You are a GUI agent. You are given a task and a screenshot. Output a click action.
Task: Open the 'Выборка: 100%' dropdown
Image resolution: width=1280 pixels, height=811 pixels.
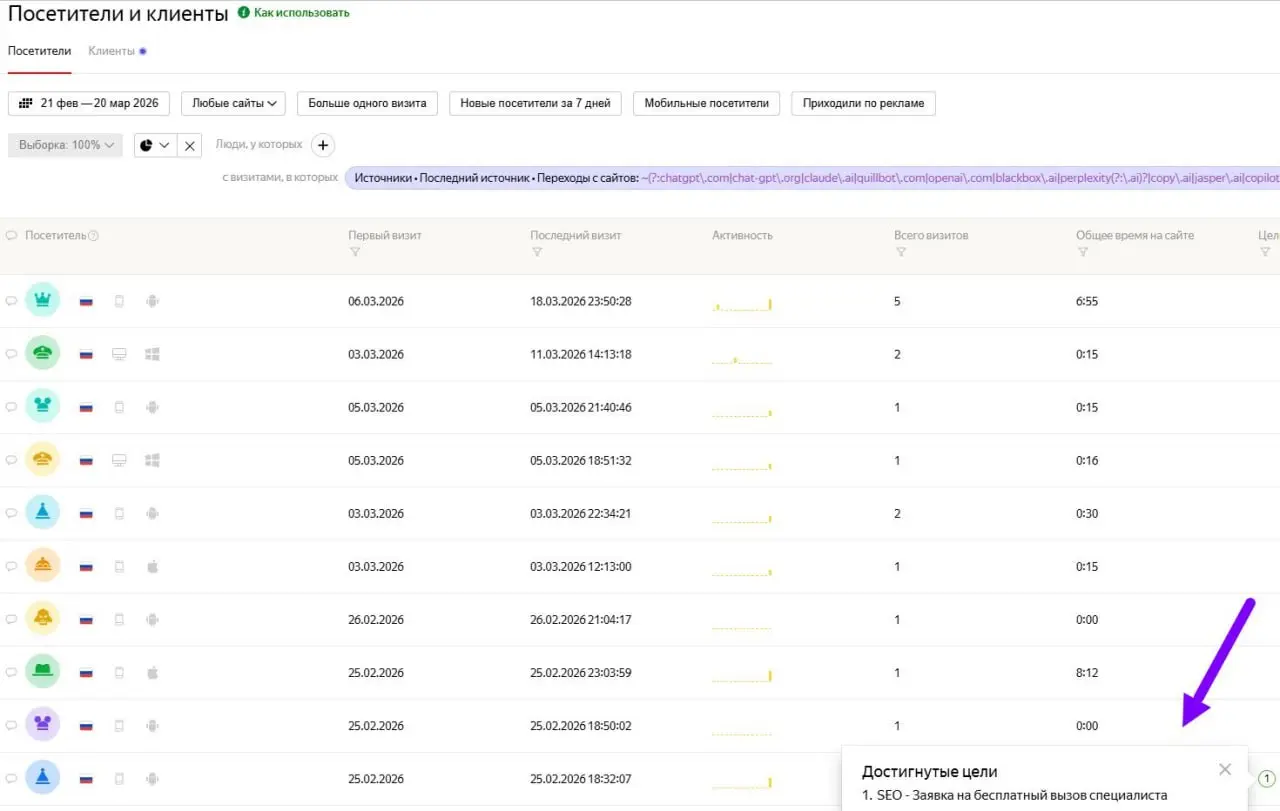(65, 145)
